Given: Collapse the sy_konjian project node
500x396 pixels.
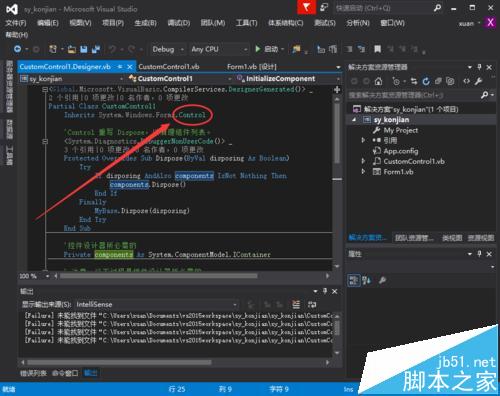Looking at the screenshot, I should [x=354, y=120].
